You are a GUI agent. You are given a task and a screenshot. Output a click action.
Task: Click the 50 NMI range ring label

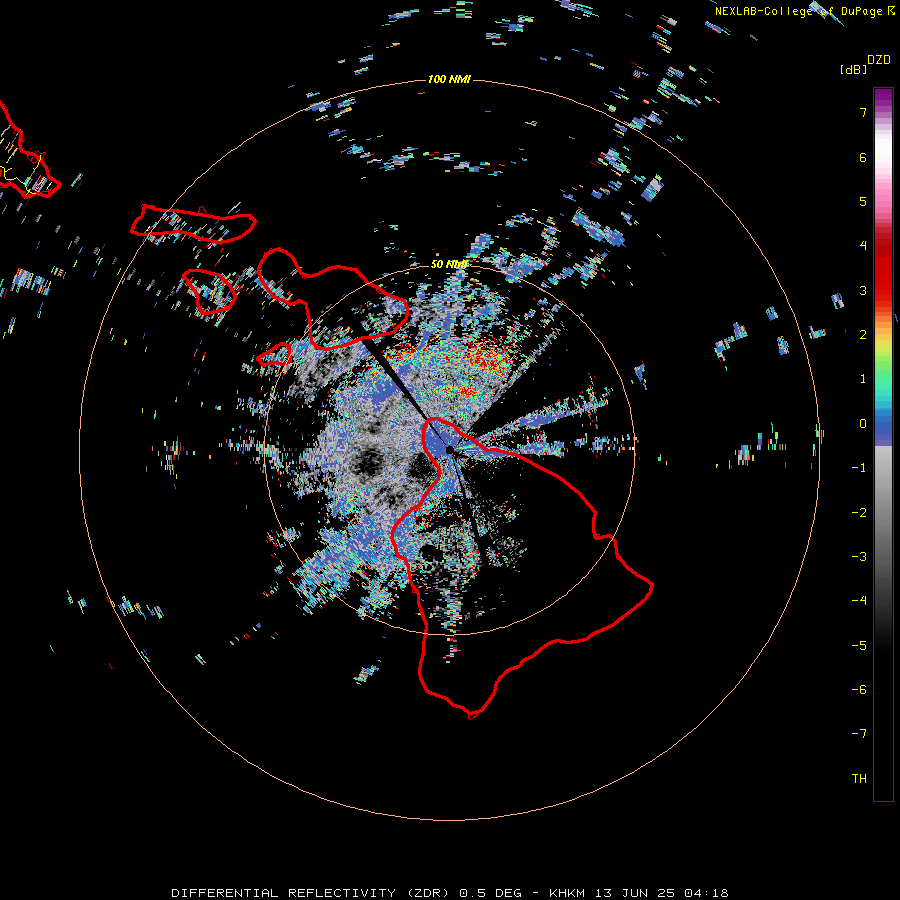(449, 265)
